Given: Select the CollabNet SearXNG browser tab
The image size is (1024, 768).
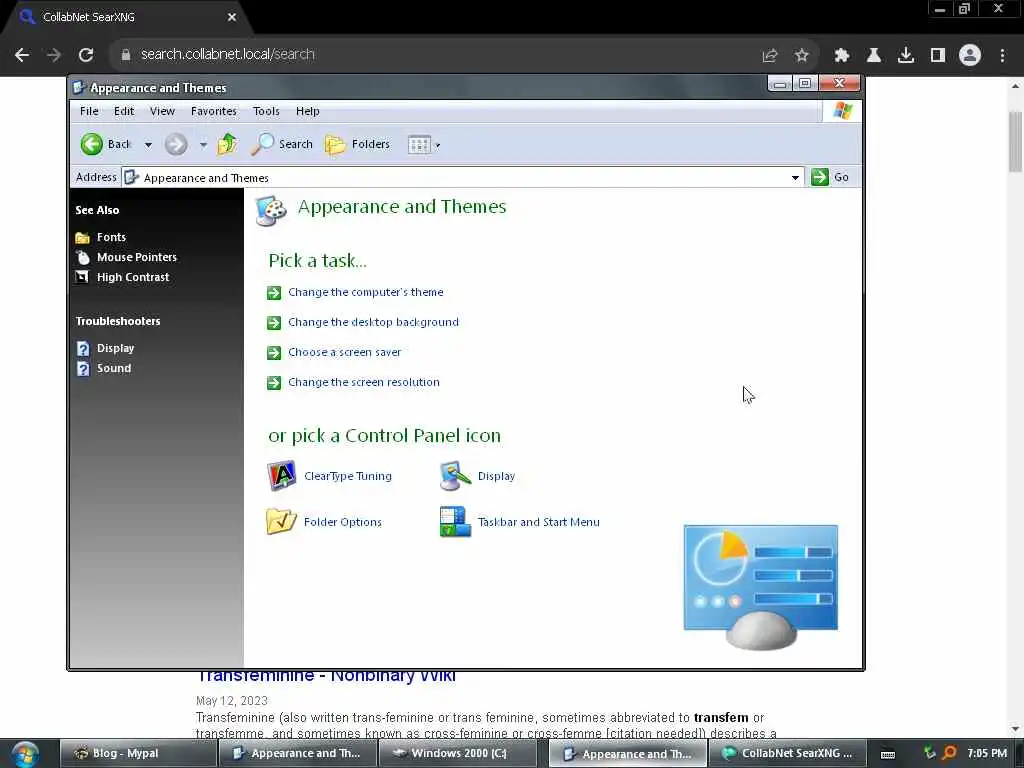Looking at the screenshot, I should click(129, 17).
